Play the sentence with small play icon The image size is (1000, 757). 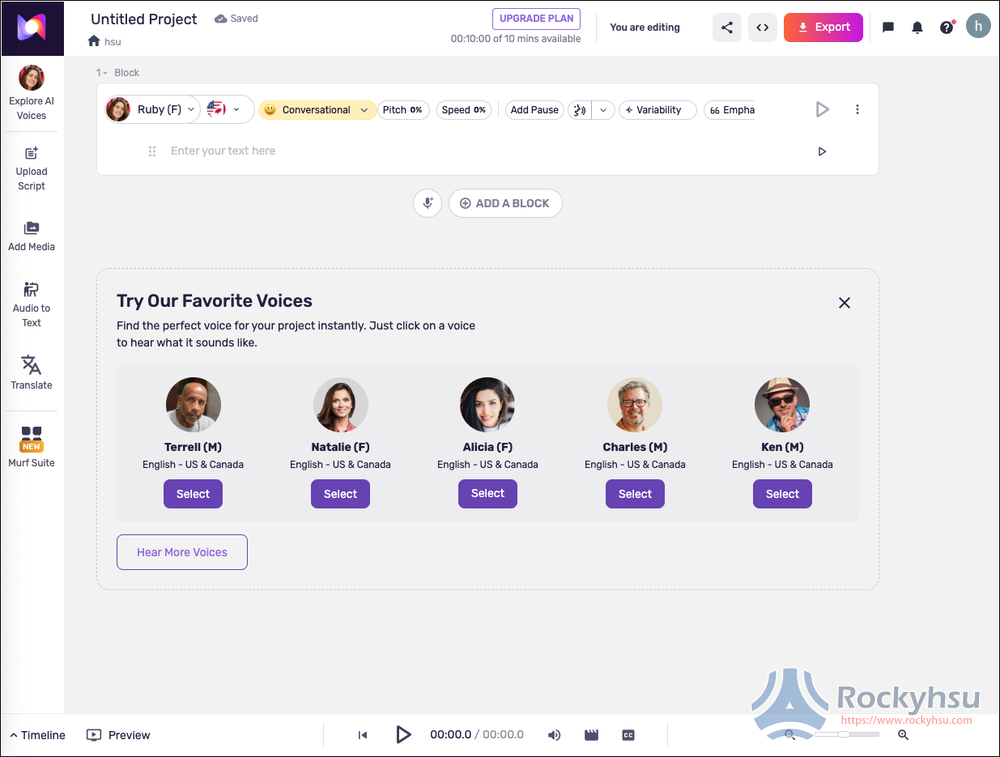coord(822,151)
